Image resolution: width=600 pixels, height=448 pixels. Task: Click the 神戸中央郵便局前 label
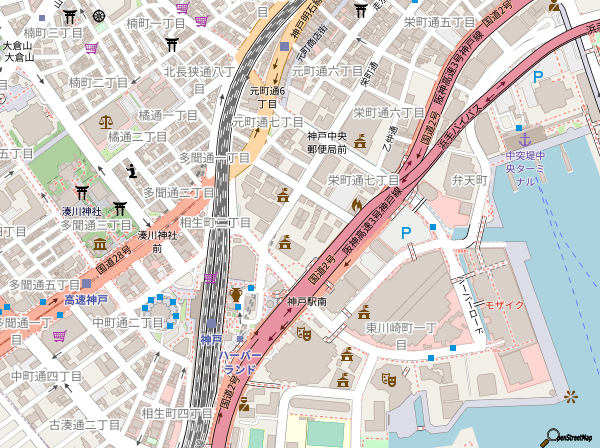point(326,142)
